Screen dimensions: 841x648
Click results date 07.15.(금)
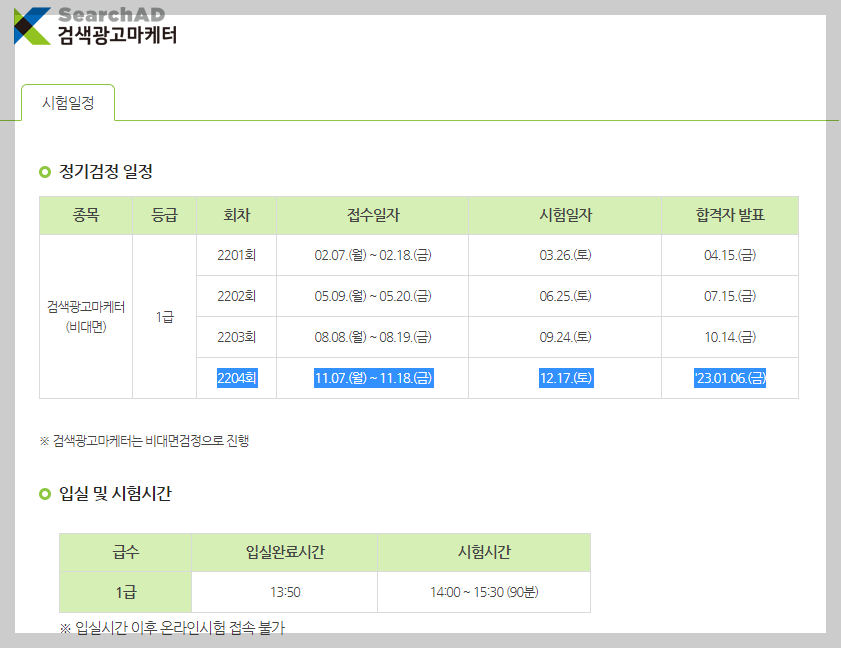click(730, 296)
